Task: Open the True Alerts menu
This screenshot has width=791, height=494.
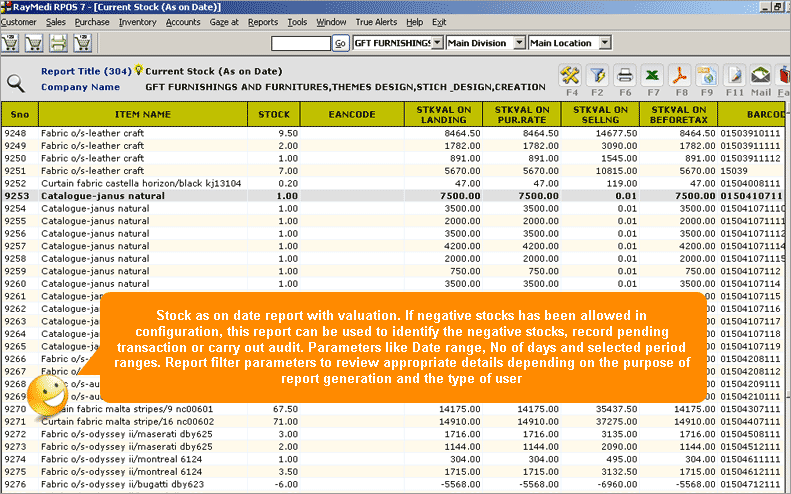Action: [x=376, y=21]
